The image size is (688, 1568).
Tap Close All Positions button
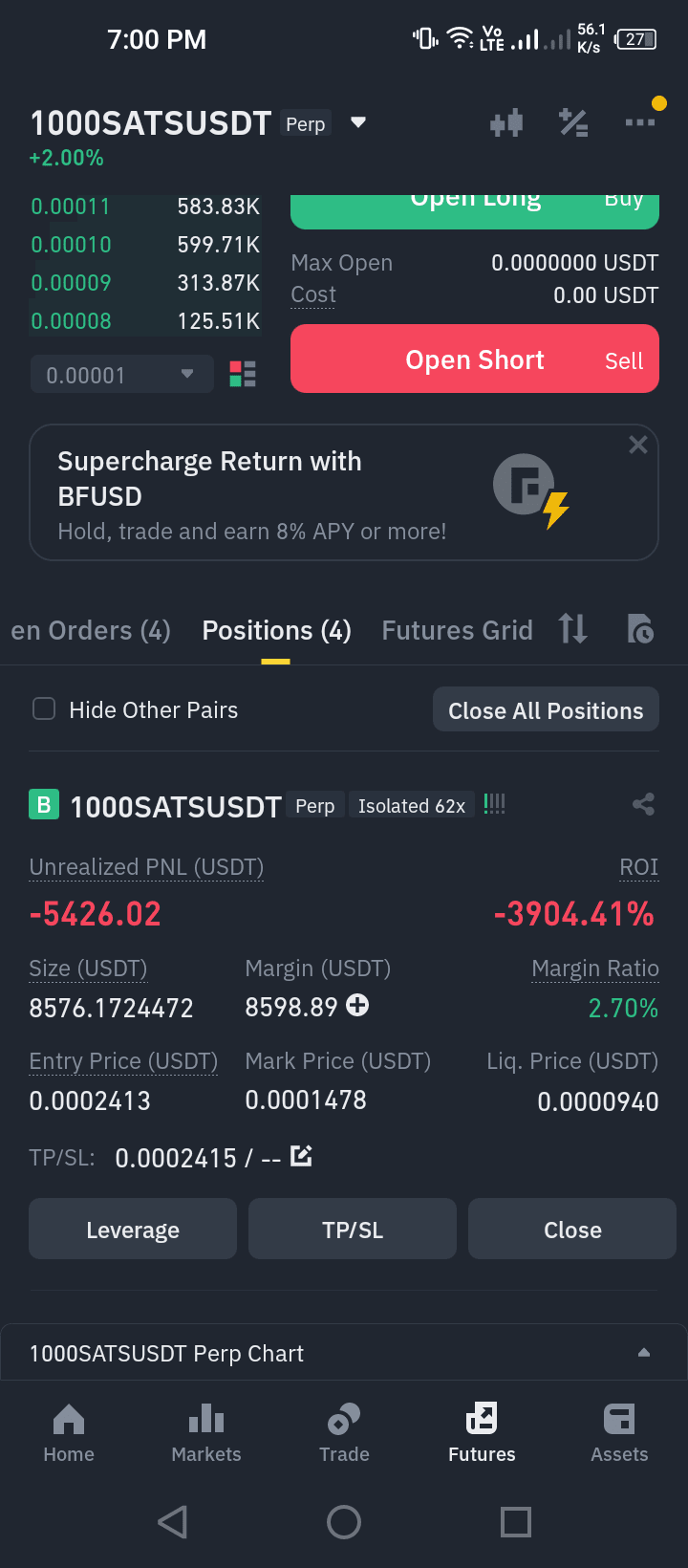coord(546,709)
